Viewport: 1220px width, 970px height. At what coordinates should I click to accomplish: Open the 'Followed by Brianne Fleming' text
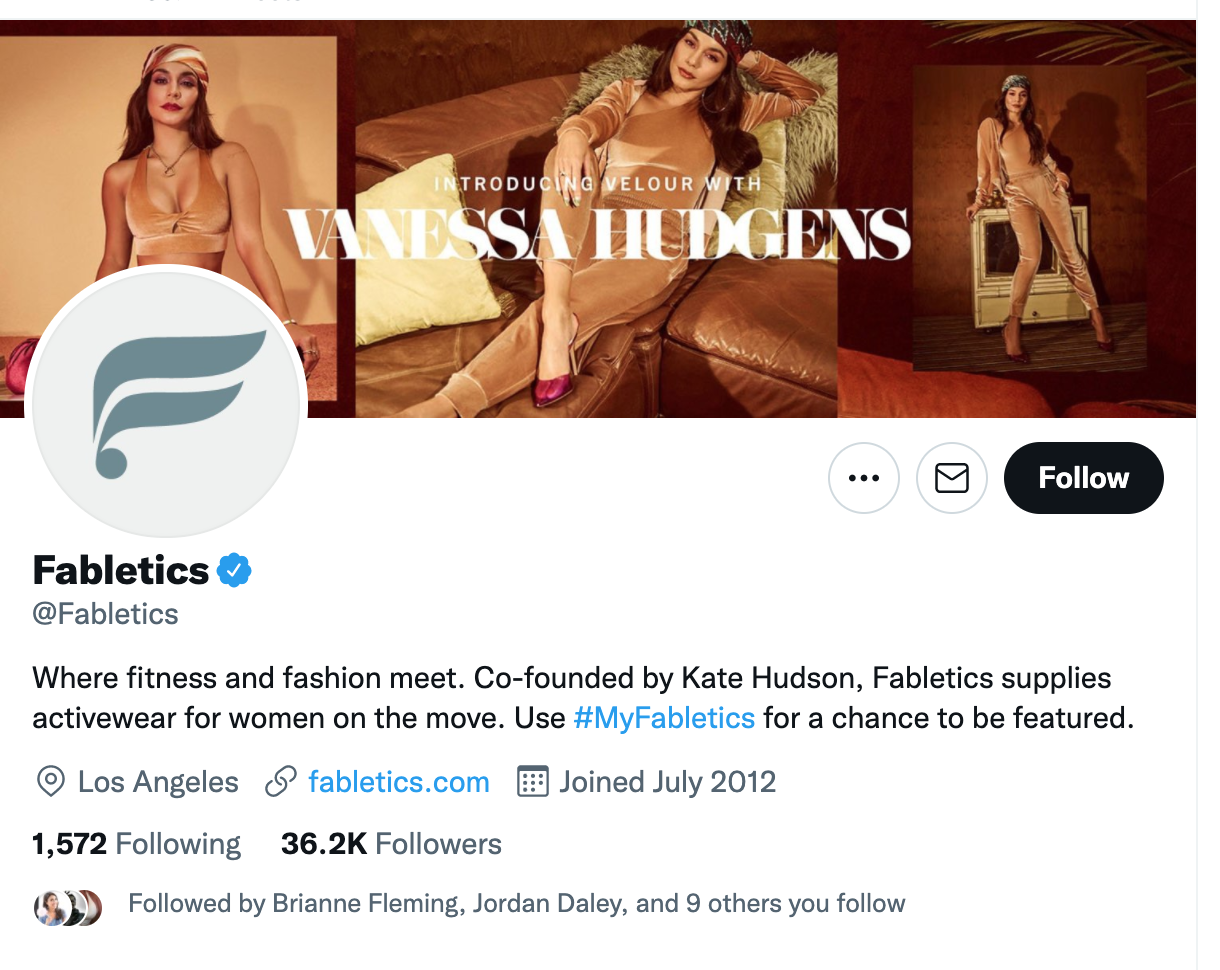516,904
